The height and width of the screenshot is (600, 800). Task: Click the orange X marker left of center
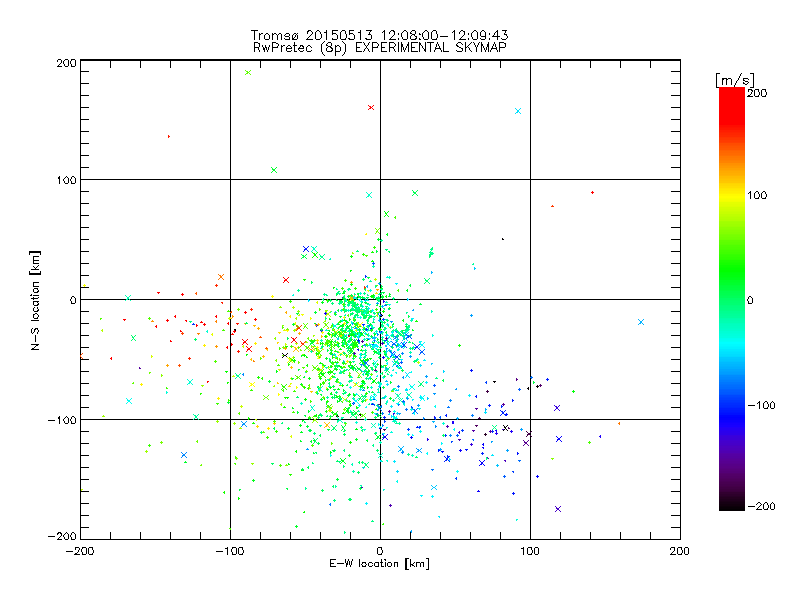[221, 277]
